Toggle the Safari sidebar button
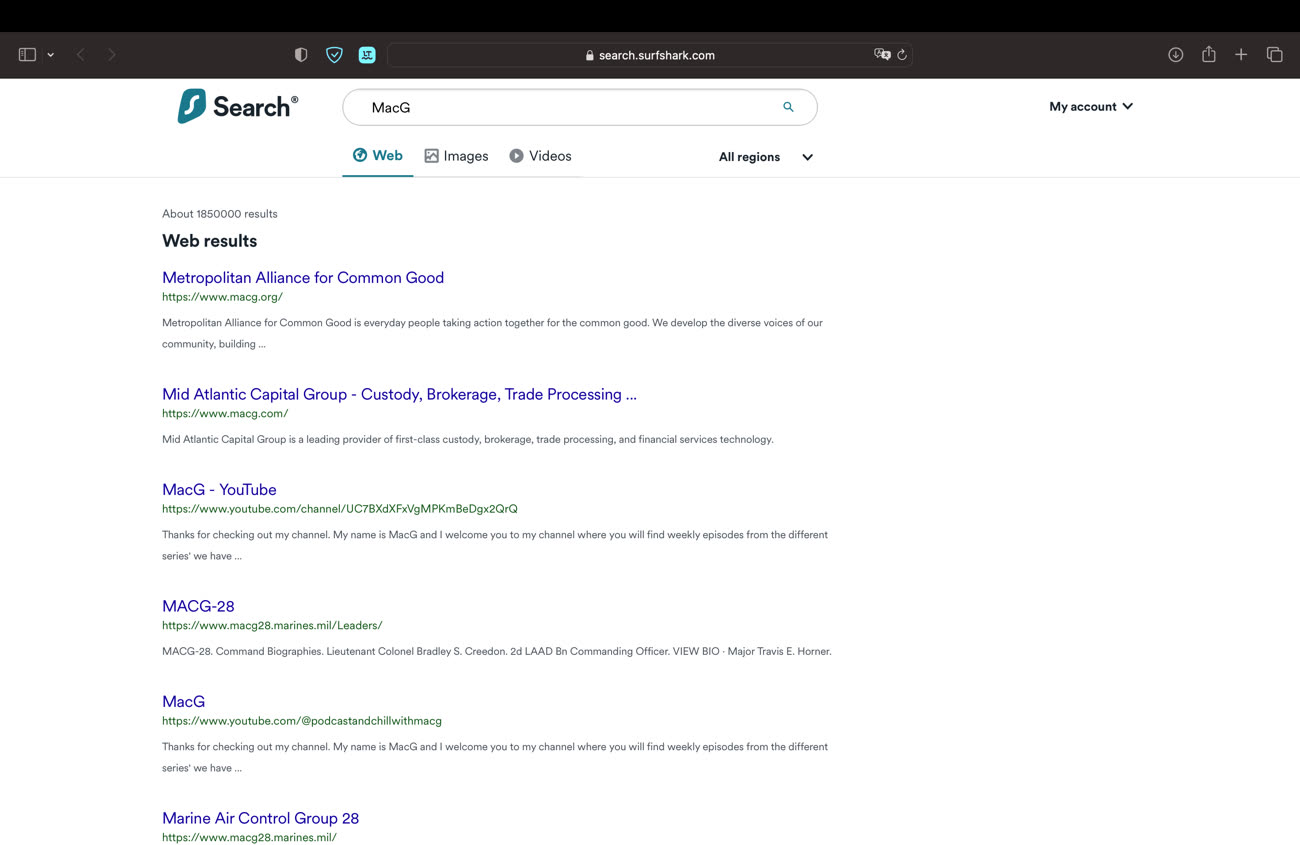Screen dimensions: 1300x845 pyautogui.click(x=27, y=55)
